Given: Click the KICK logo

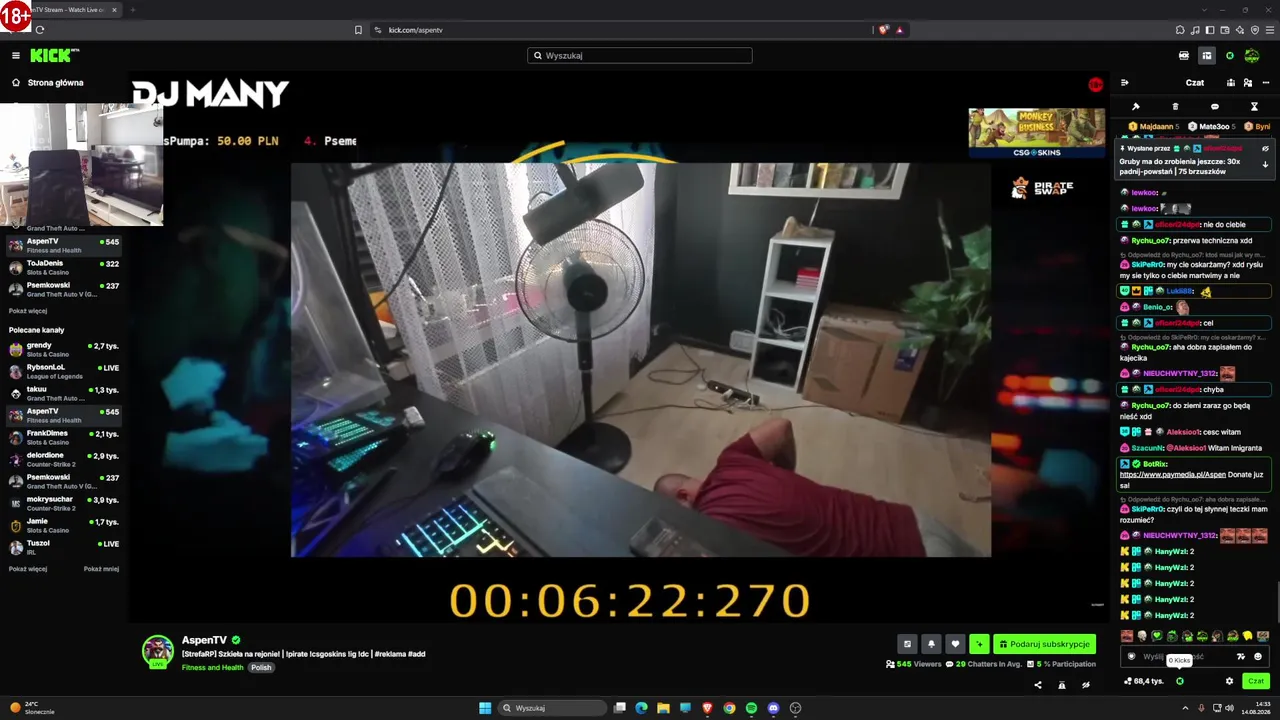Looking at the screenshot, I should tap(54, 56).
